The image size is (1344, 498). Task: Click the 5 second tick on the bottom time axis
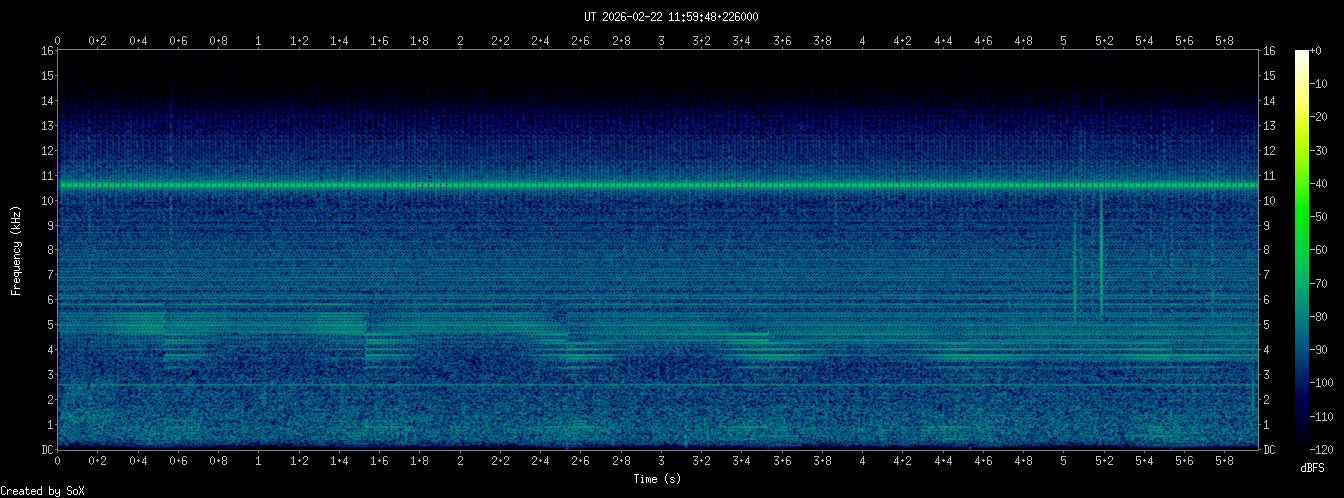[x=1063, y=461]
